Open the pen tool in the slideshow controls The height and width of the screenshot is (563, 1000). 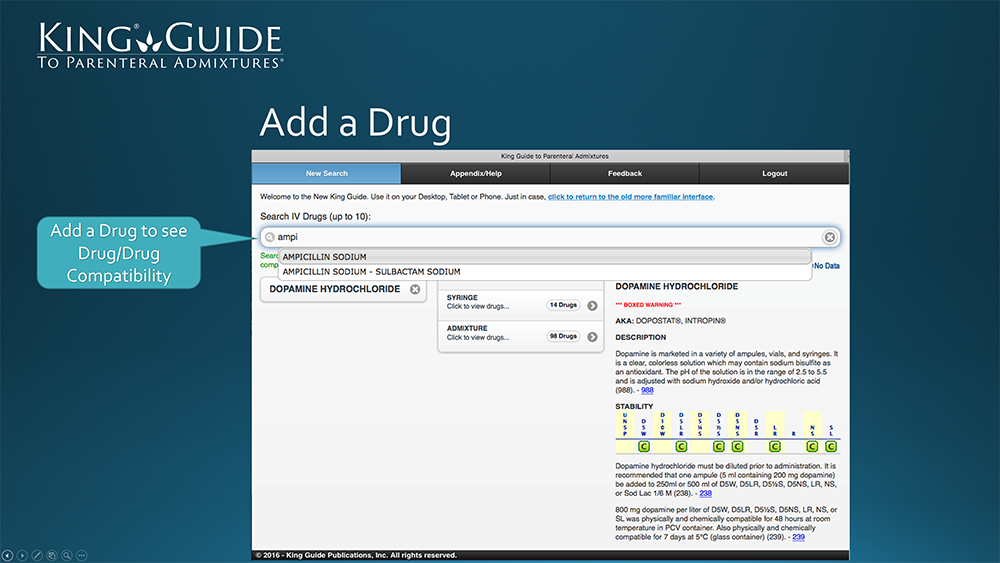click(x=37, y=555)
